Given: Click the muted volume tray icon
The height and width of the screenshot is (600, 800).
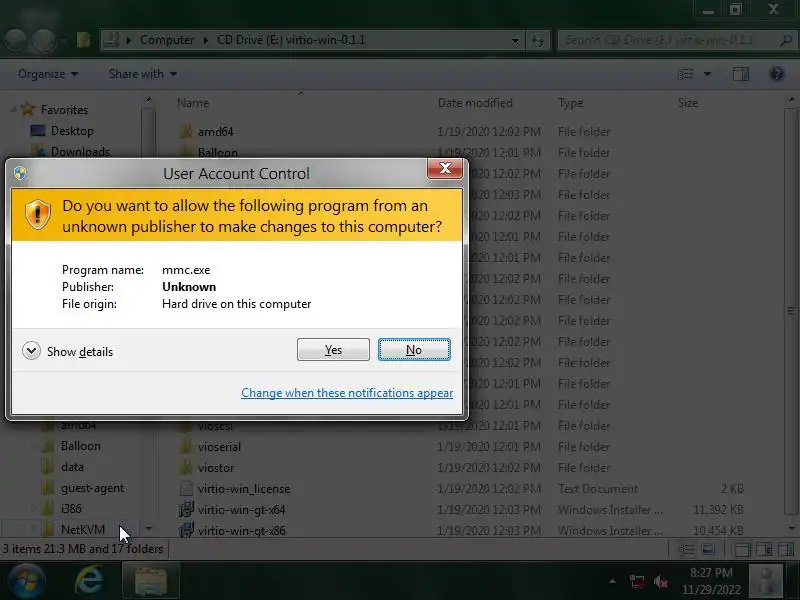Looking at the screenshot, I should click(x=661, y=581).
